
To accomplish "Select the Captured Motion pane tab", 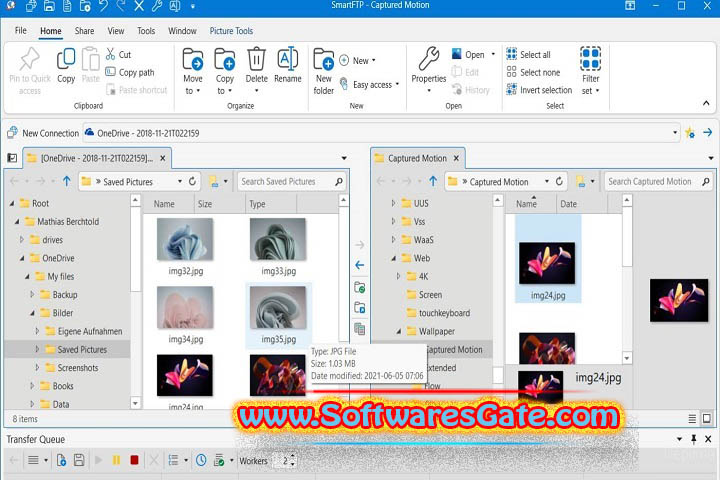I will (417, 158).
